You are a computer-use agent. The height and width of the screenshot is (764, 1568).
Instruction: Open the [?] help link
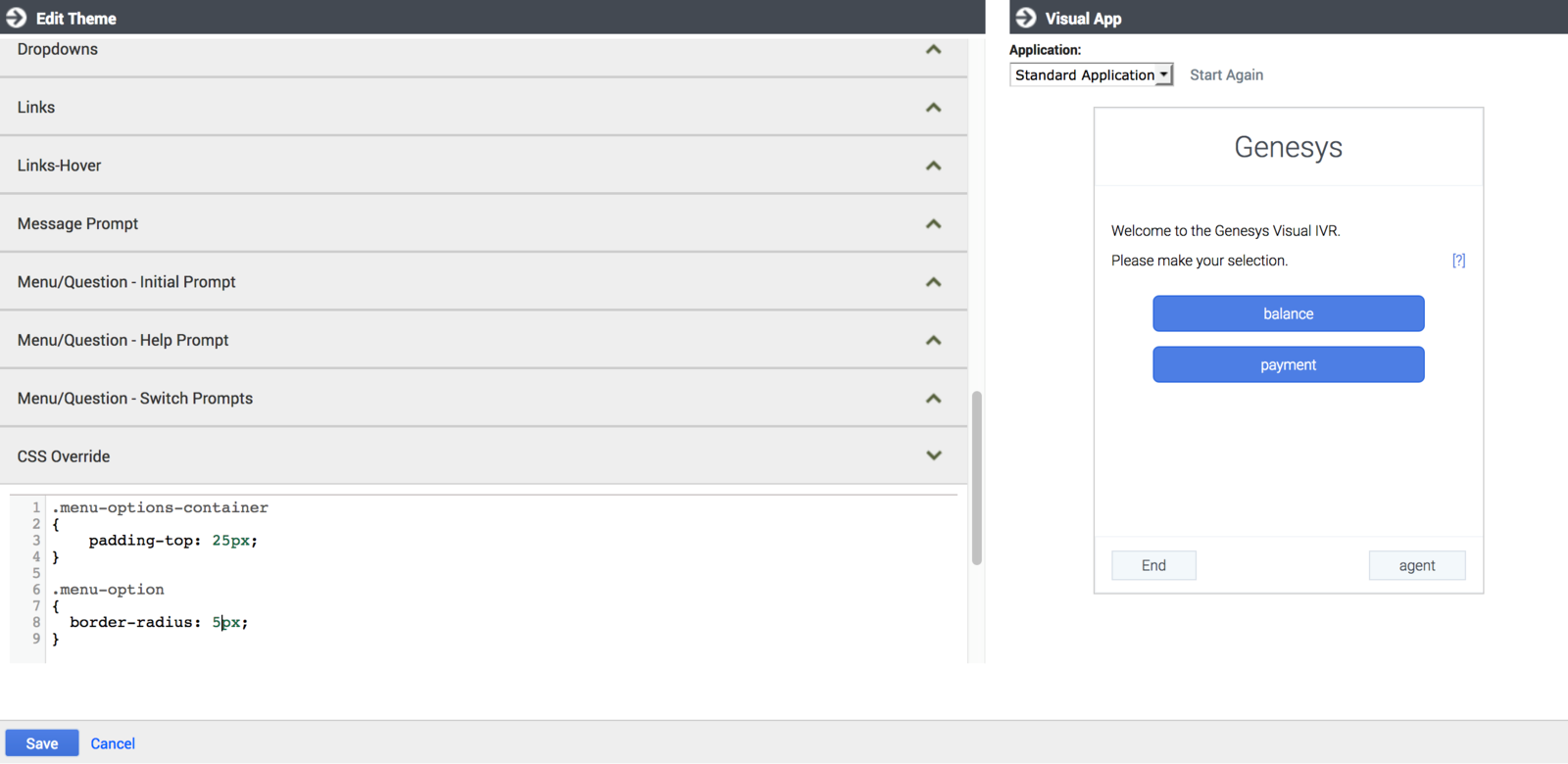coord(1458,261)
